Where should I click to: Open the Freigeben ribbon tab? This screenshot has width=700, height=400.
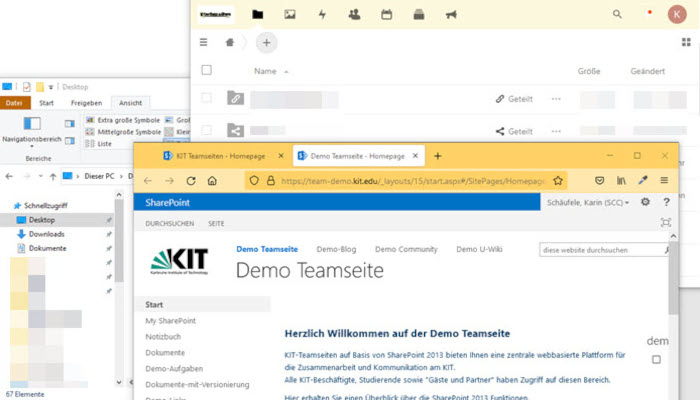coord(85,102)
